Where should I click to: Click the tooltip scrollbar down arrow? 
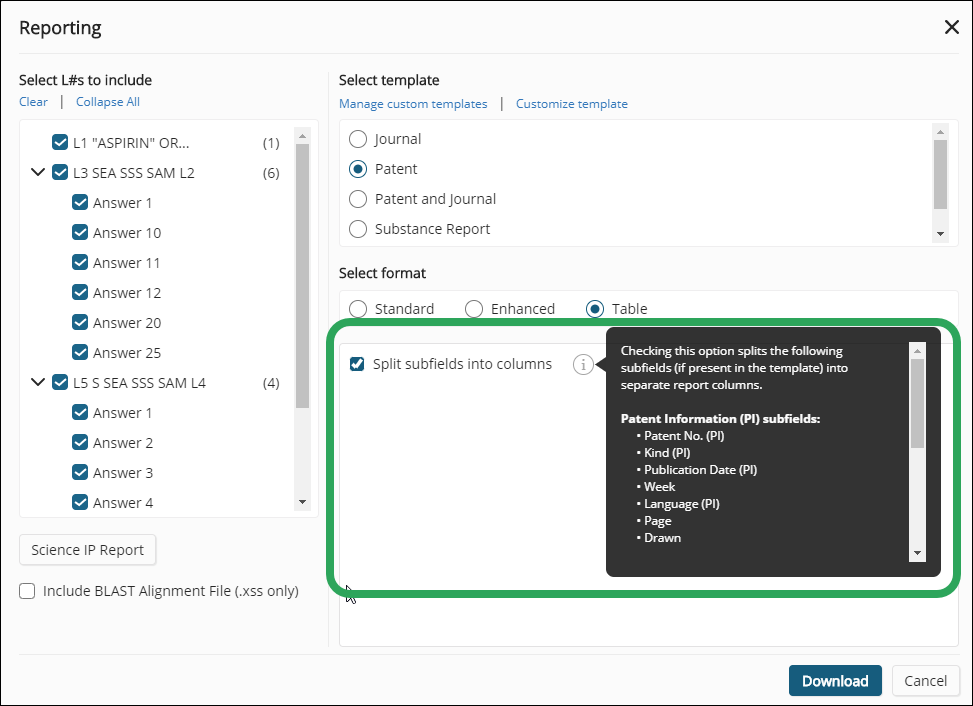[917, 553]
